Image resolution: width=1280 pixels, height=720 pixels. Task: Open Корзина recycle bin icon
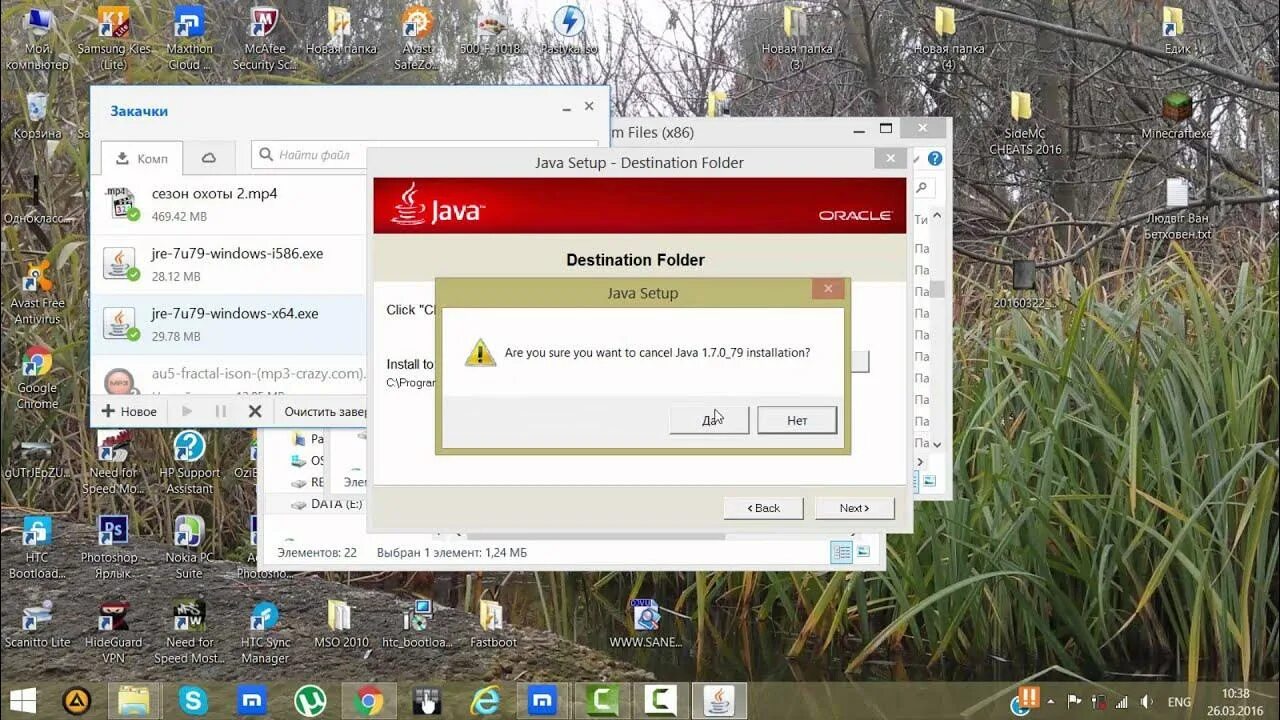pyautogui.click(x=37, y=115)
